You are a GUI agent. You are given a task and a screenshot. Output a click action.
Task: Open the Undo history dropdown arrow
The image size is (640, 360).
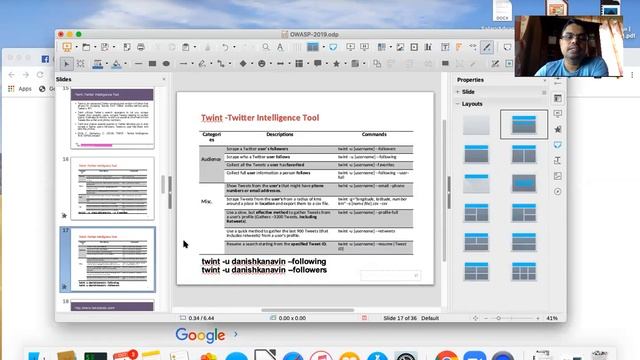234,47
